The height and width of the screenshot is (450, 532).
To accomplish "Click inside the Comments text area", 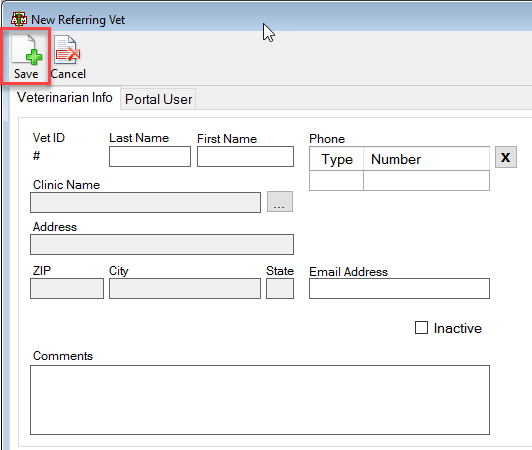I will point(260,400).
